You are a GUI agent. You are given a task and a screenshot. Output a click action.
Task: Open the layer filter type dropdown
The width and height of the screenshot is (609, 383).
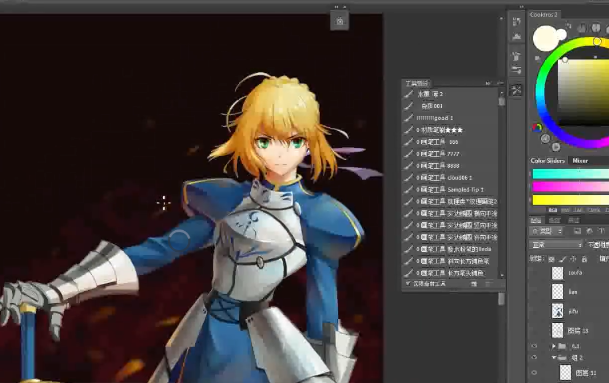[546, 231]
